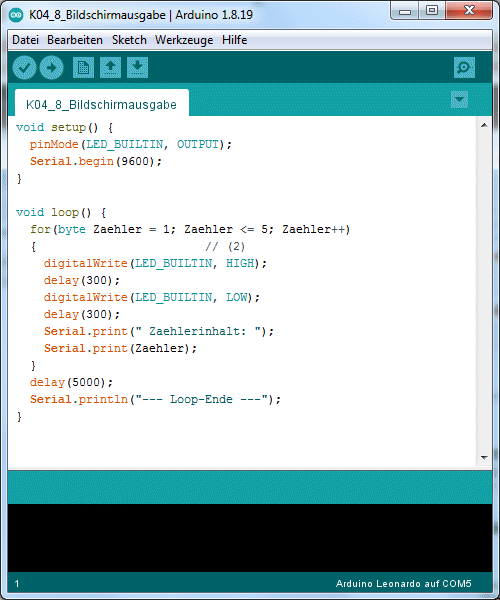Expand the tab options dropdown arrow
500x600 pixels.
(x=459, y=100)
